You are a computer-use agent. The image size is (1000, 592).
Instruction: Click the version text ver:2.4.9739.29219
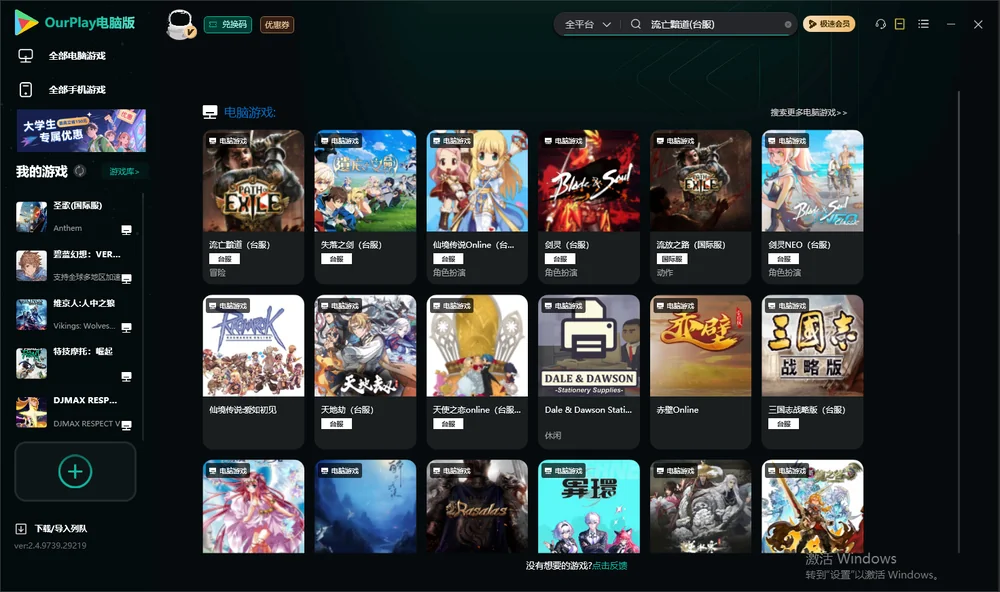pos(50,545)
